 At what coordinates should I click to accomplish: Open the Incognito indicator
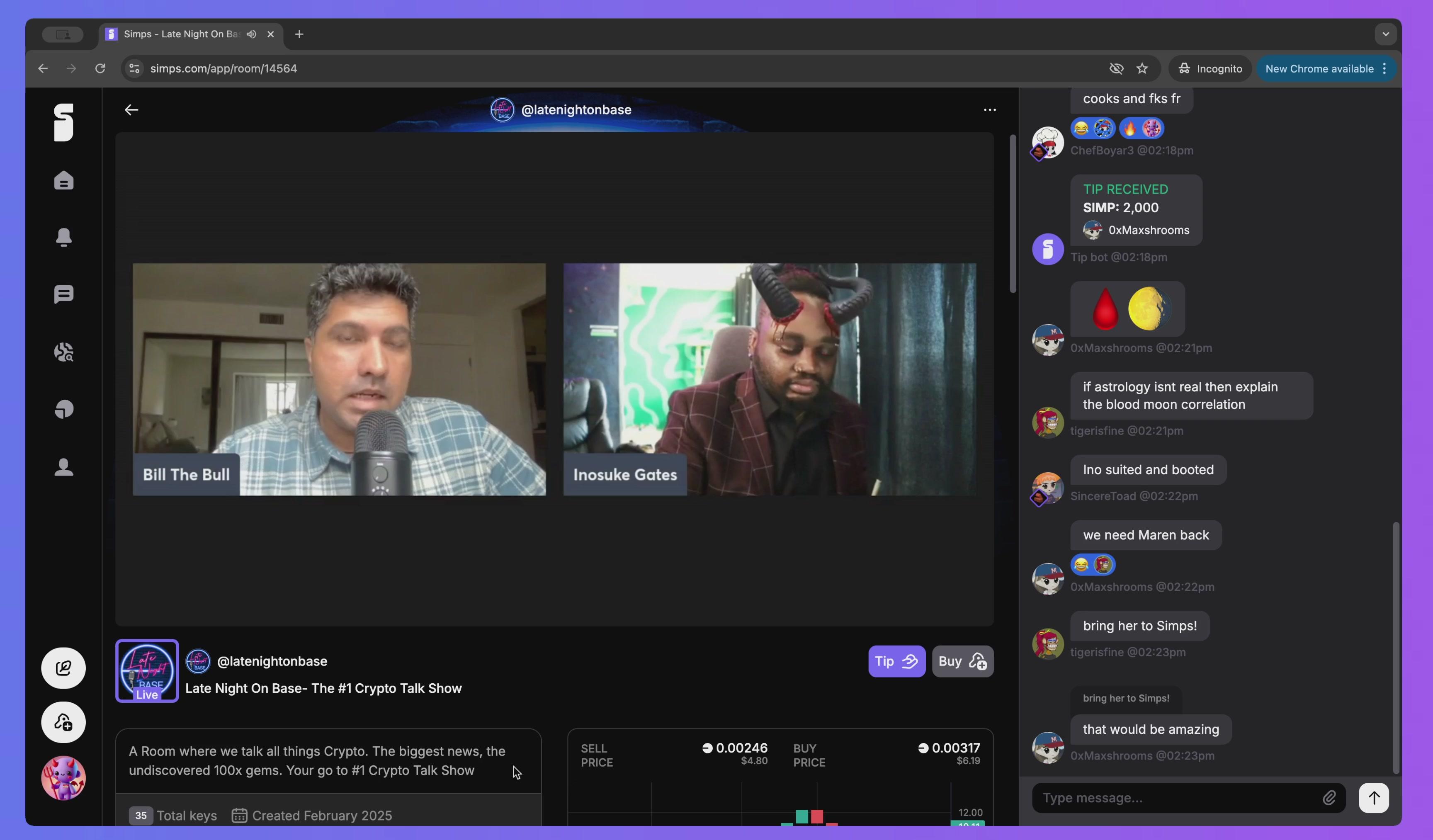pyautogui.click(x=1210, y=68)
